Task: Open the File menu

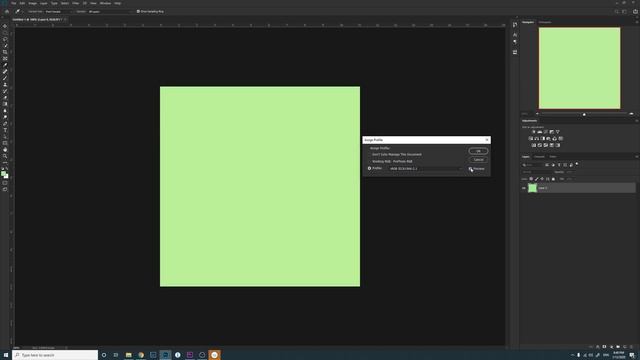Action: 14,3
